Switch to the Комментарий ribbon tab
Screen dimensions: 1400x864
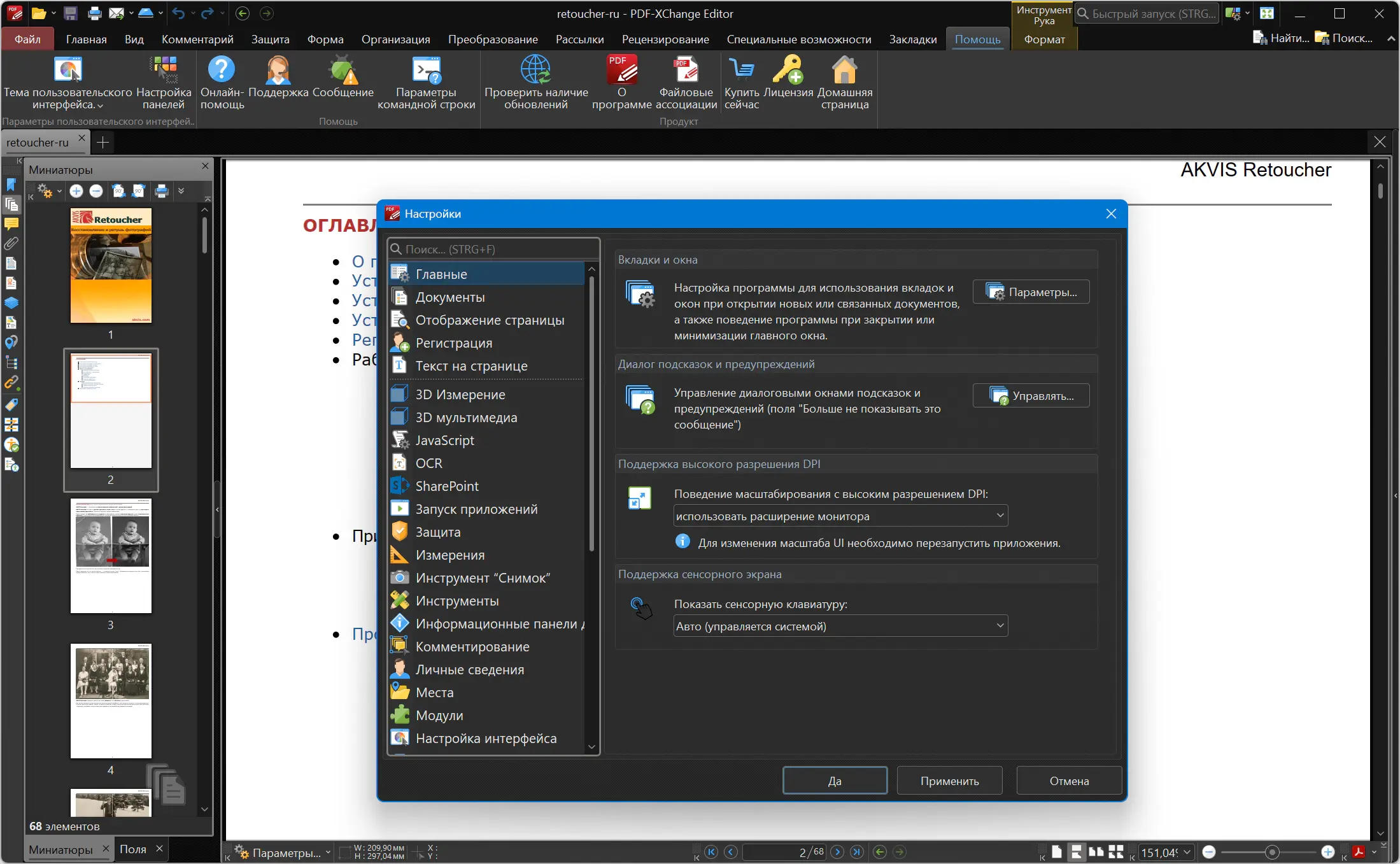[197, 39]
